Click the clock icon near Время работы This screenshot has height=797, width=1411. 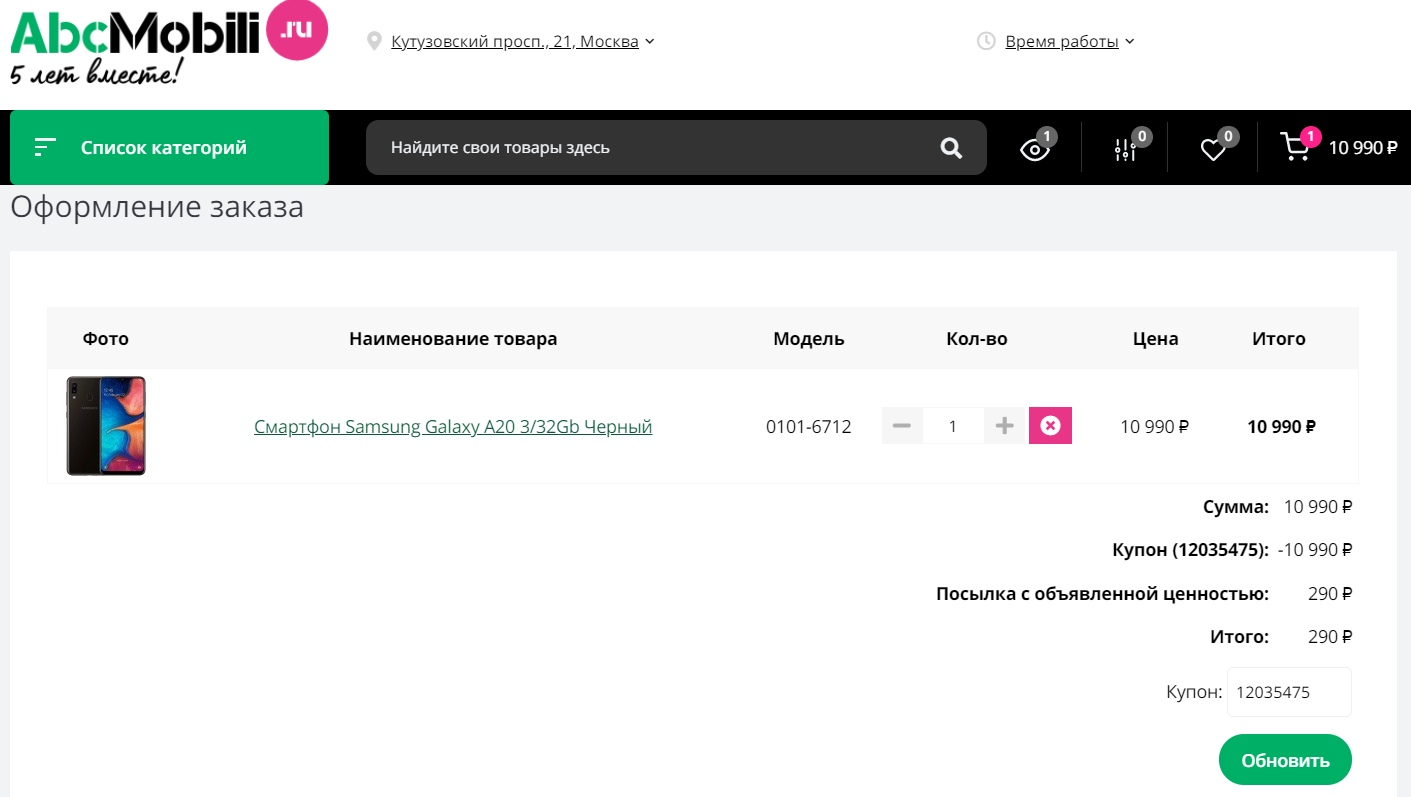click(986, 41)
